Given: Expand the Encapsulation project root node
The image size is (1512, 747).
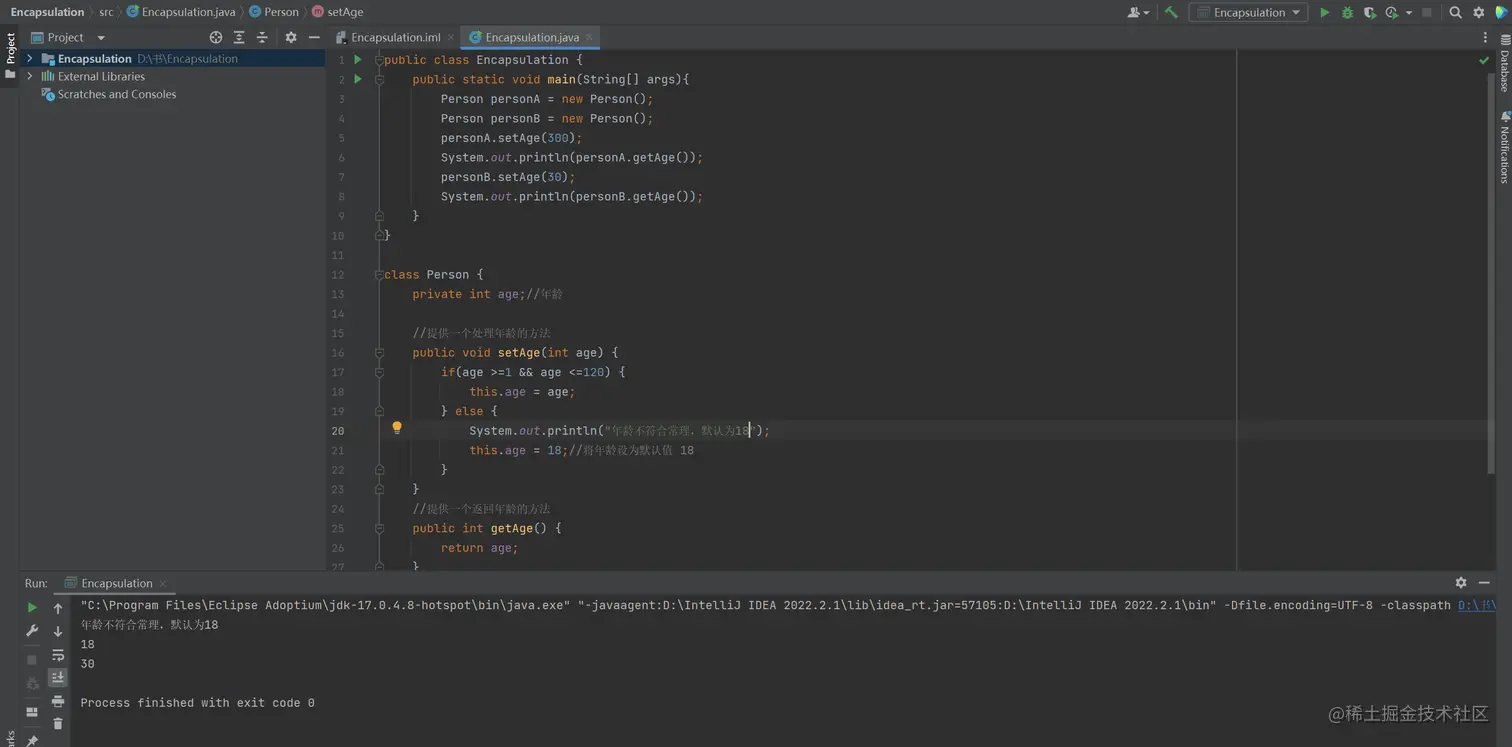Looking at the screenshot, I should (x=29, y=59).
